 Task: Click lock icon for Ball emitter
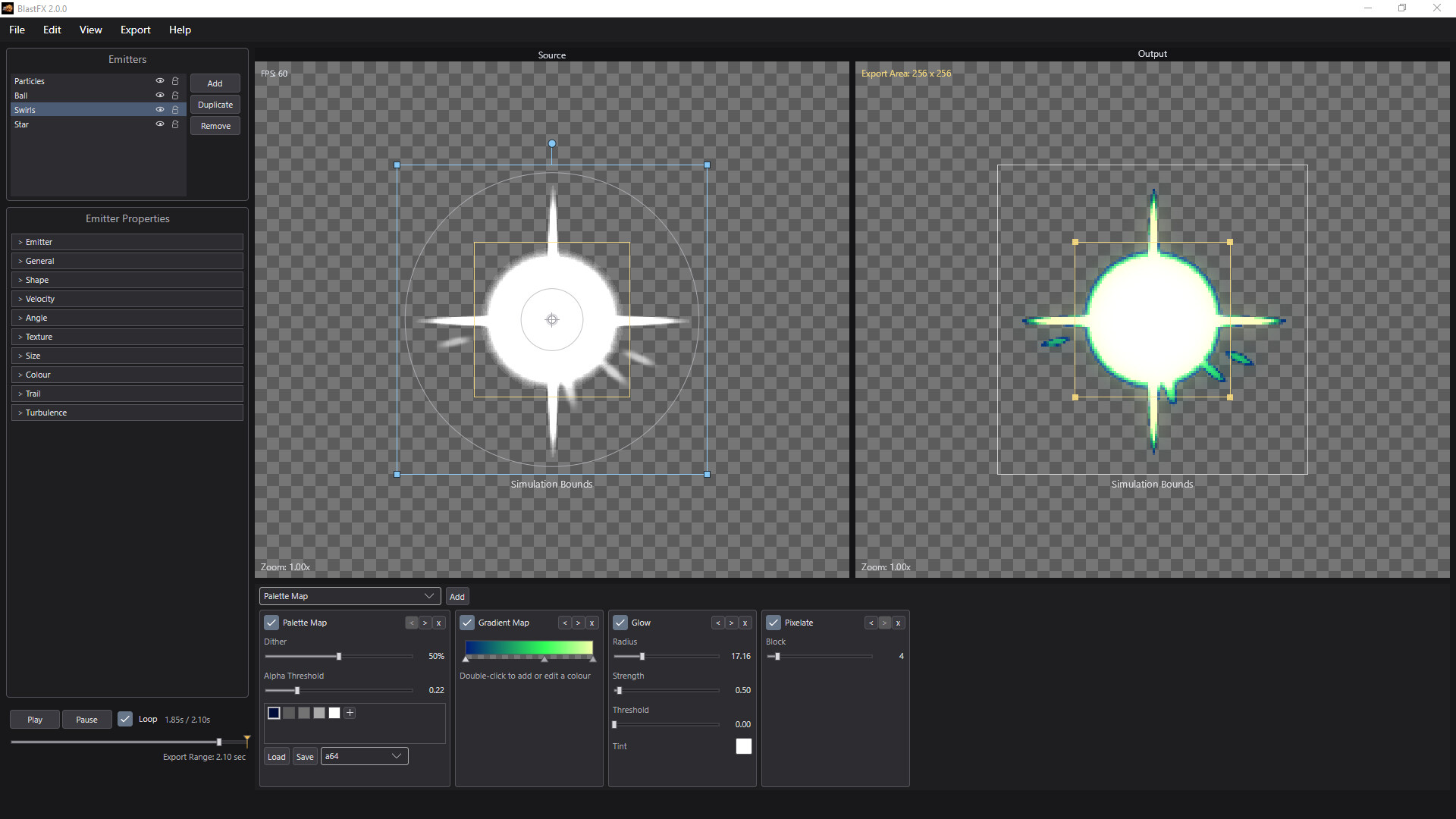[175, 96]
